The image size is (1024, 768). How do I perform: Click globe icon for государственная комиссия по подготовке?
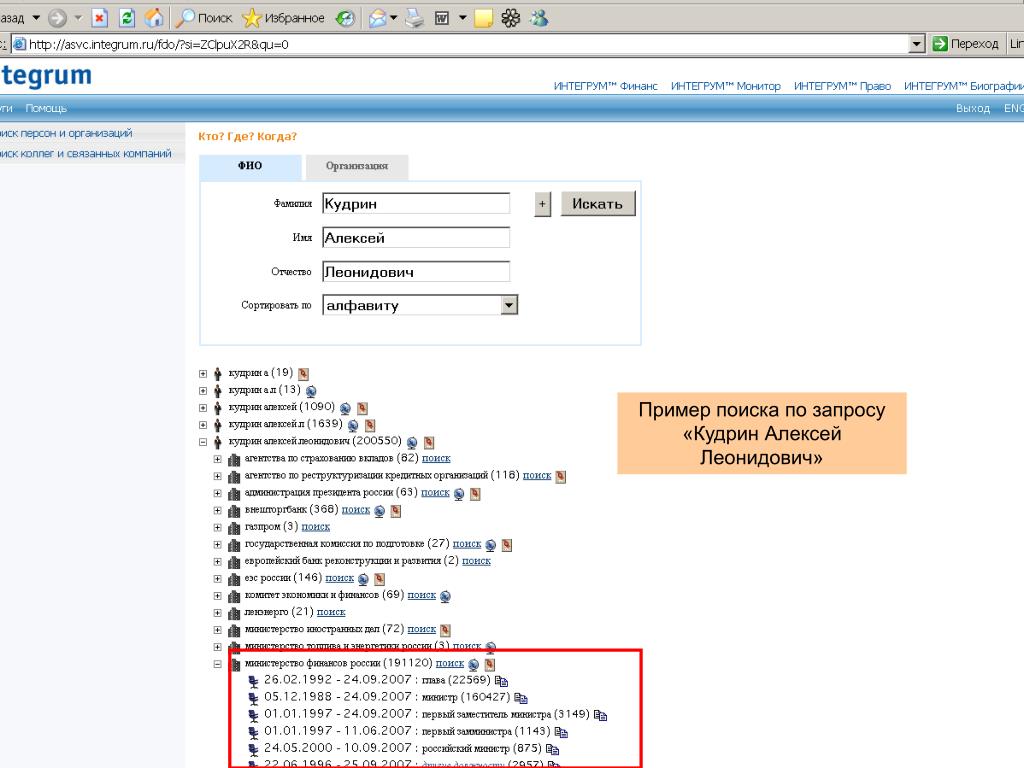tap(490, 545)
